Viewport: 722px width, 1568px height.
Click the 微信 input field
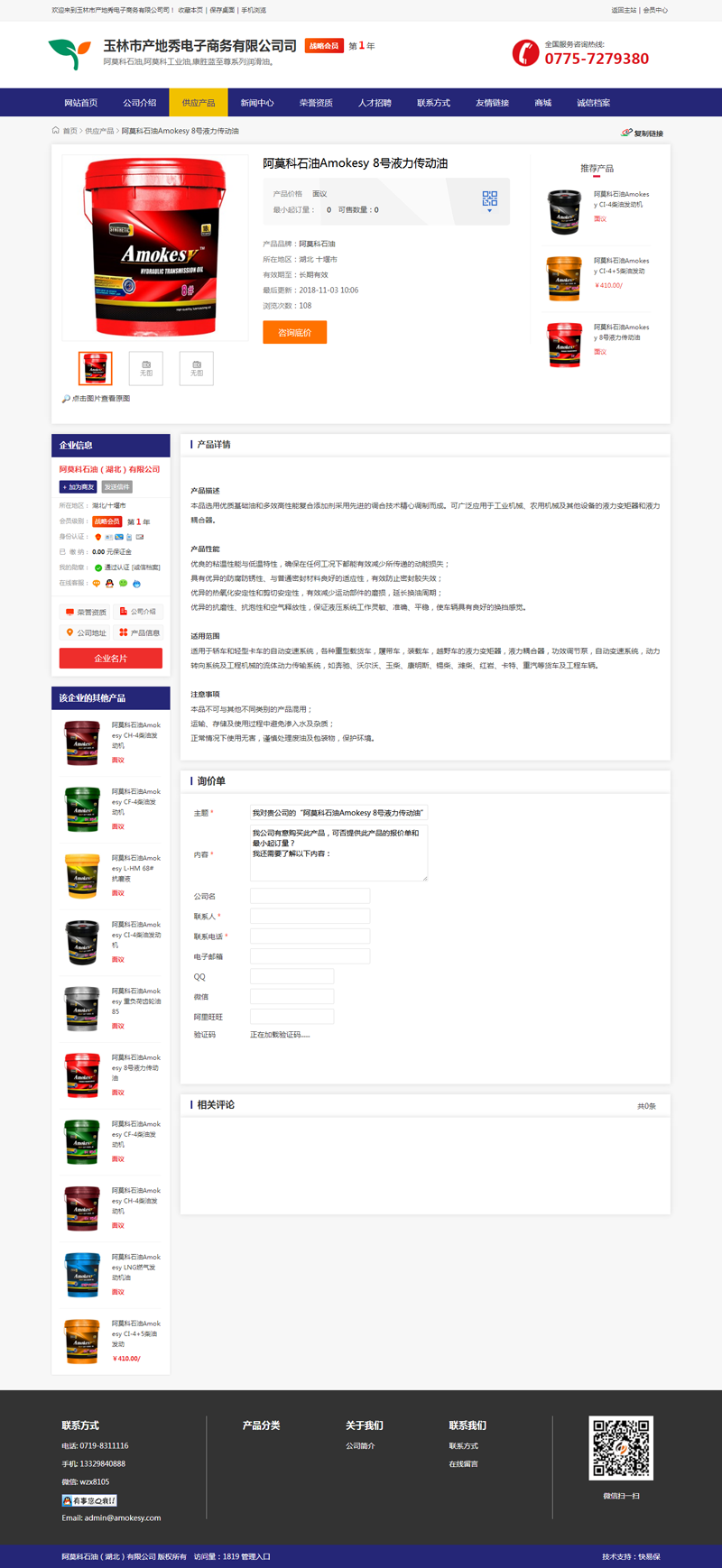[x=292, y=996]
